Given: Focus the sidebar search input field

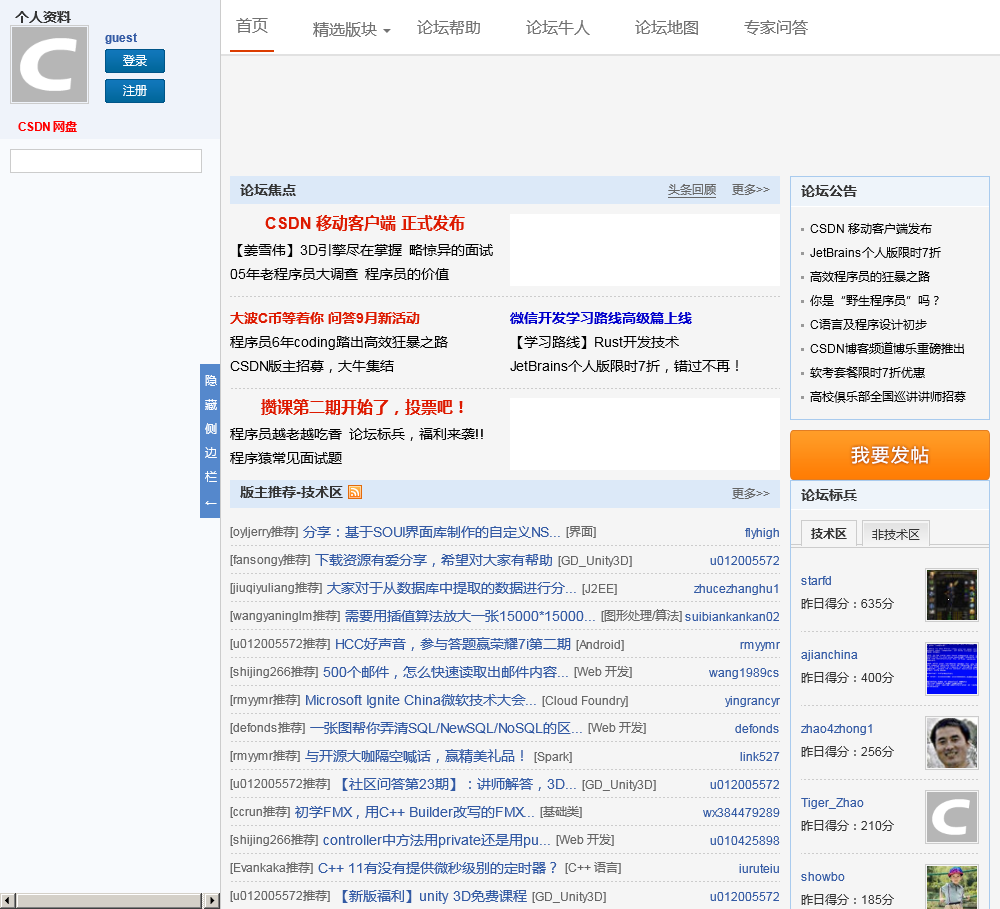Looking at the screenshot, I should 106,161.
